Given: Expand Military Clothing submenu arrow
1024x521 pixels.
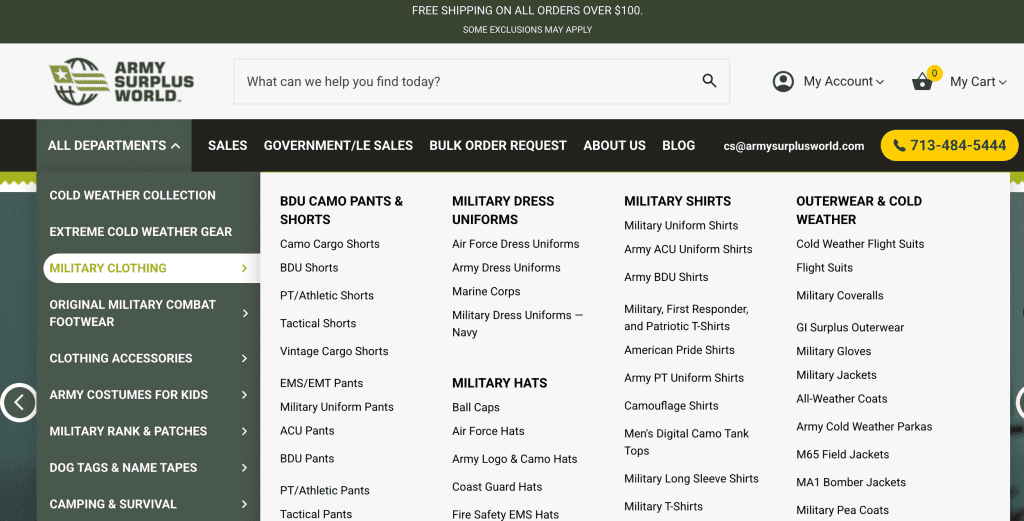Looking at the screenshot, I should pos(244,268).
